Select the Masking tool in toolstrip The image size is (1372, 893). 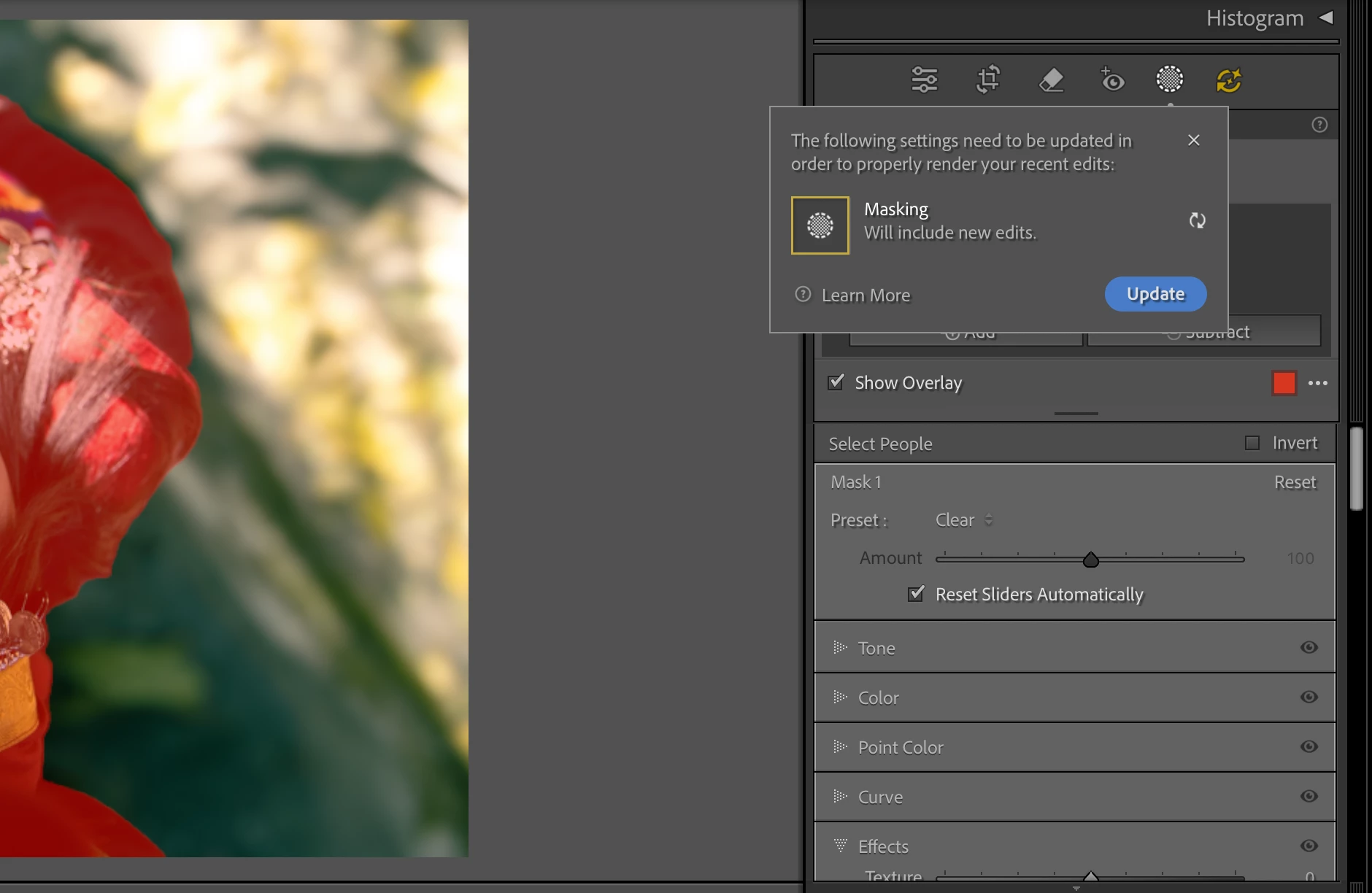(1170, 79)
